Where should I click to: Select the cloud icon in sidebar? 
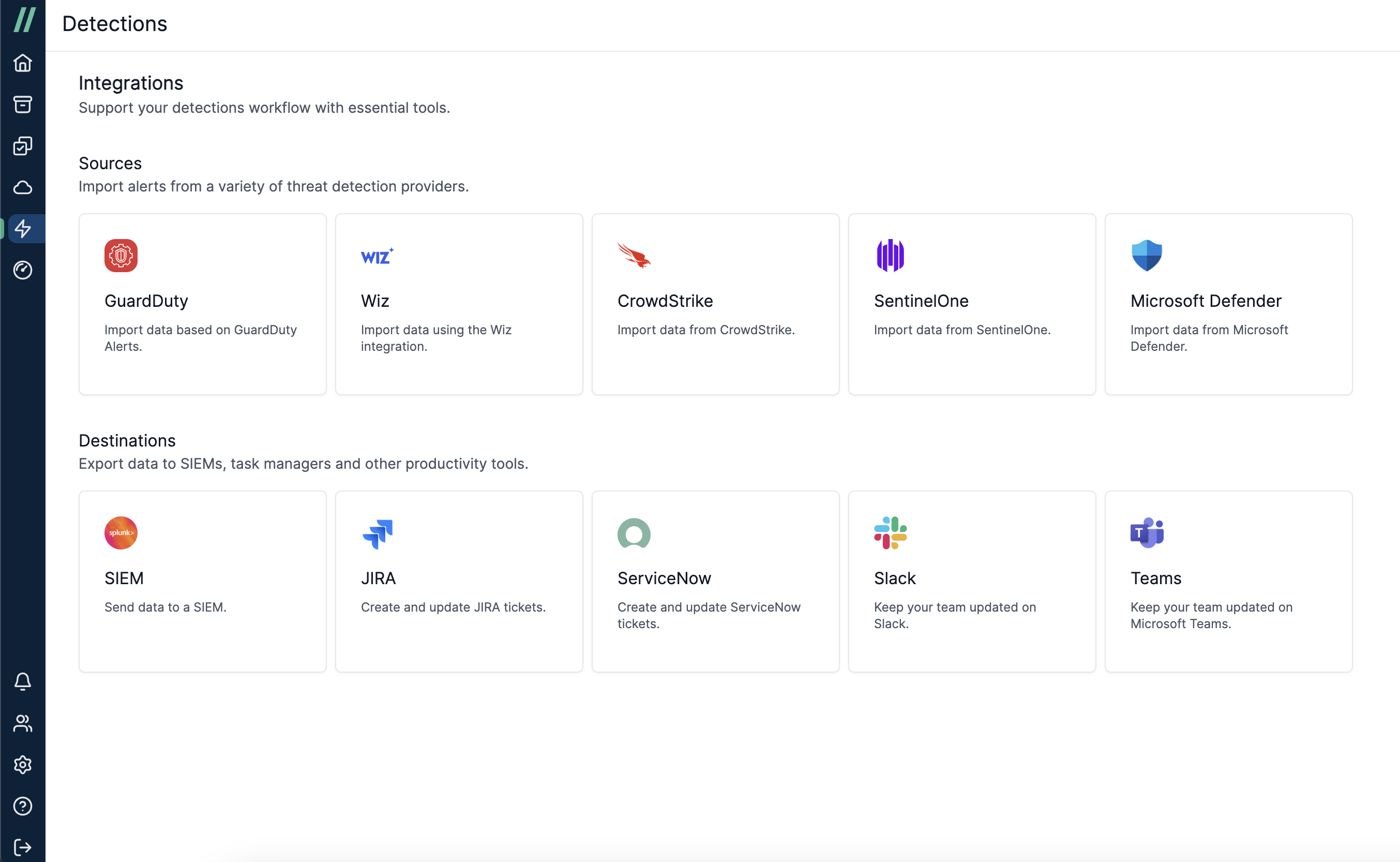pyautogui.click(x=23, y=188)
